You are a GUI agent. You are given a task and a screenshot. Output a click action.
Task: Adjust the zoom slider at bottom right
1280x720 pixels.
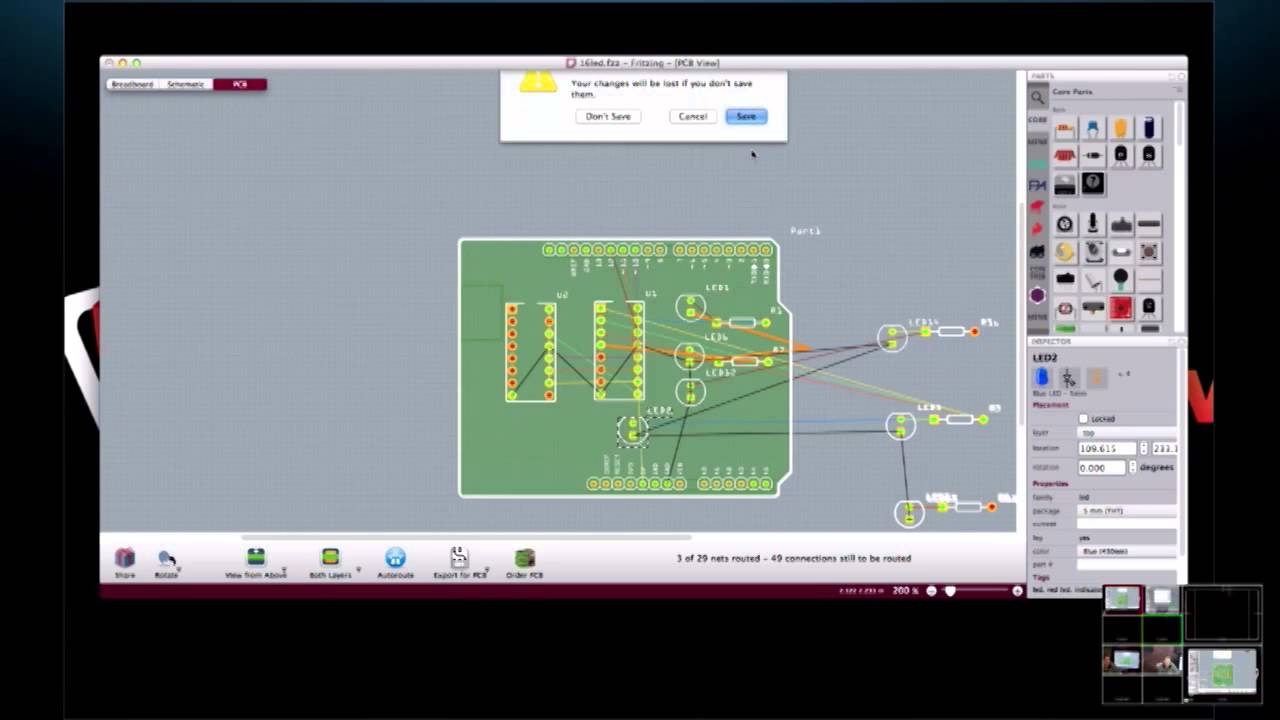click(950, 590)
